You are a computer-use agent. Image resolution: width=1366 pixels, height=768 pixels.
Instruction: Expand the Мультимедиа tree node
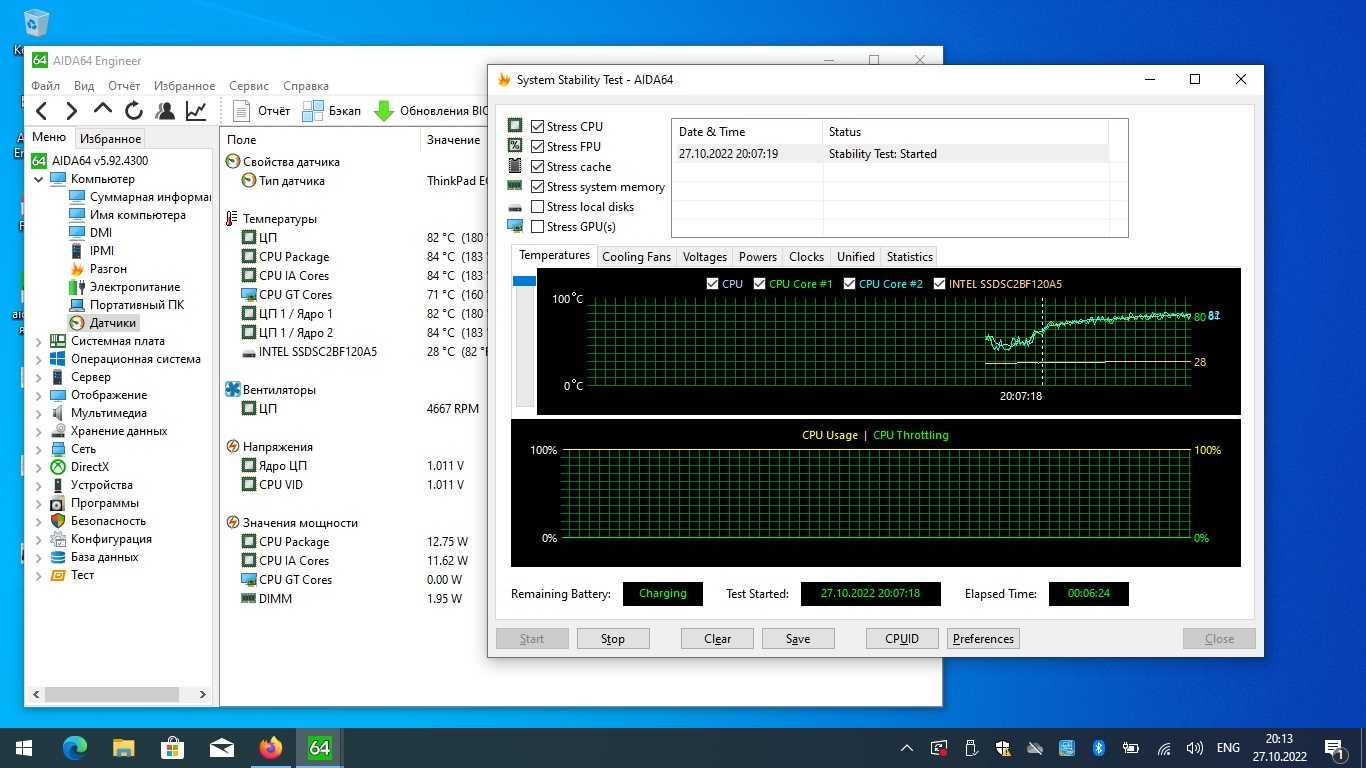coord(39,413)
